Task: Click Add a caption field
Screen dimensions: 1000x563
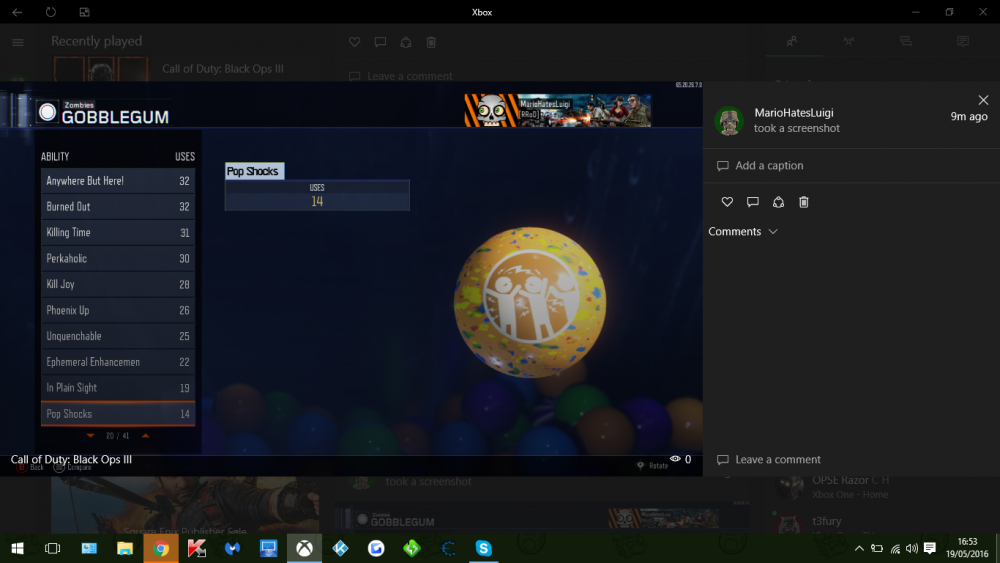Action: (x=769, y=166)
